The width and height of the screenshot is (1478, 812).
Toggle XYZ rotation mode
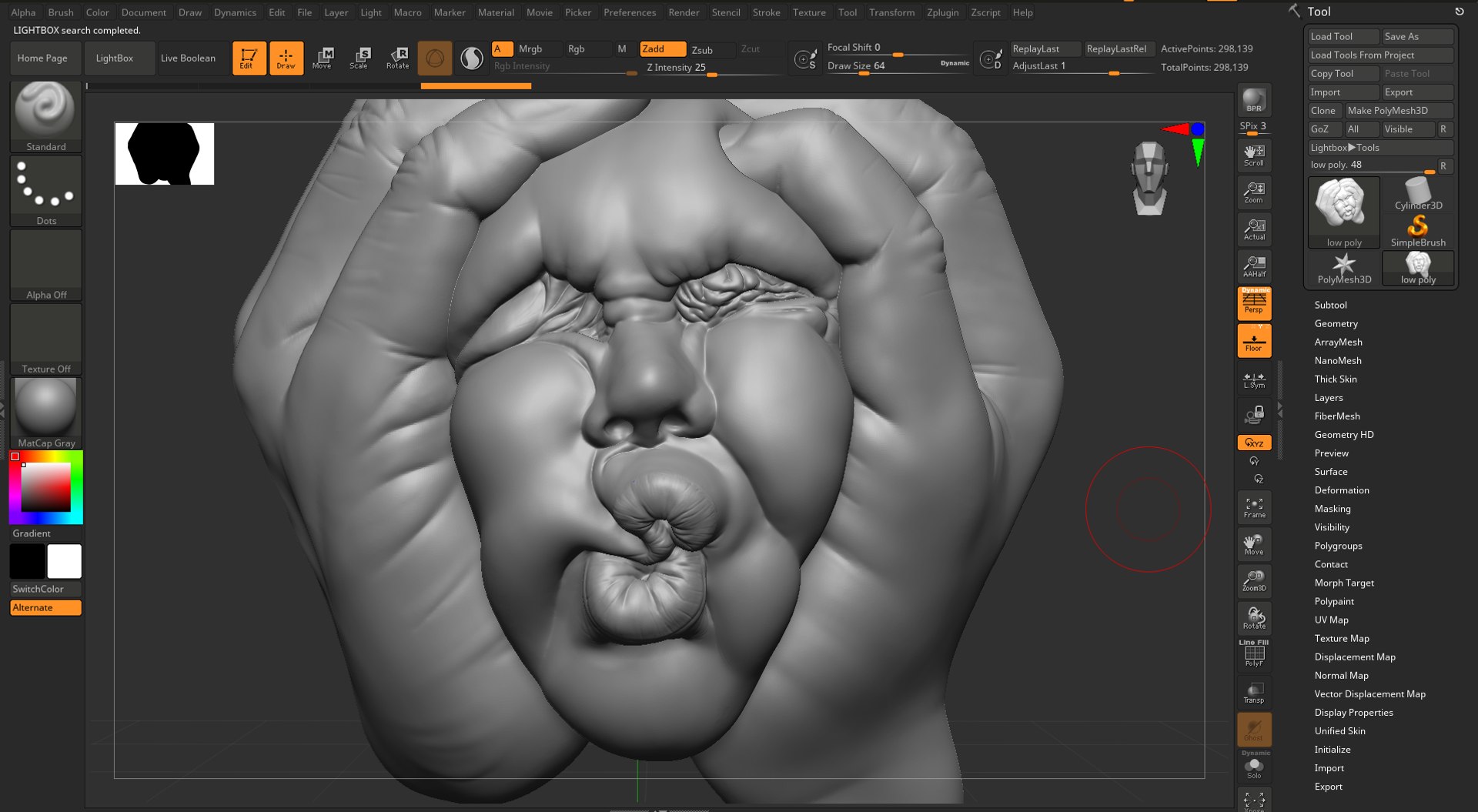tap(1254, 443)
